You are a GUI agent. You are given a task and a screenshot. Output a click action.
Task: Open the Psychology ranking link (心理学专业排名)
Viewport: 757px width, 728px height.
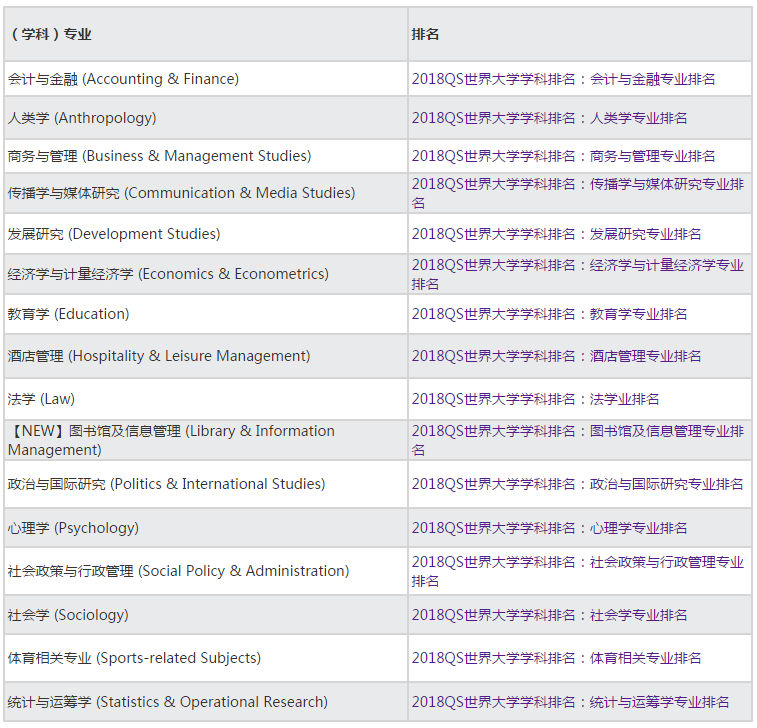click(x=549, y=528)
